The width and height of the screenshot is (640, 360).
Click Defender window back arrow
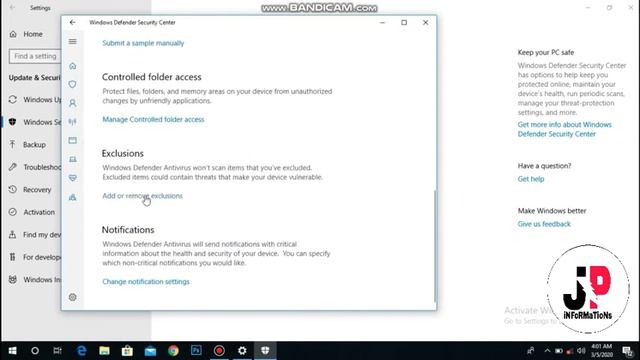[73, 22]
